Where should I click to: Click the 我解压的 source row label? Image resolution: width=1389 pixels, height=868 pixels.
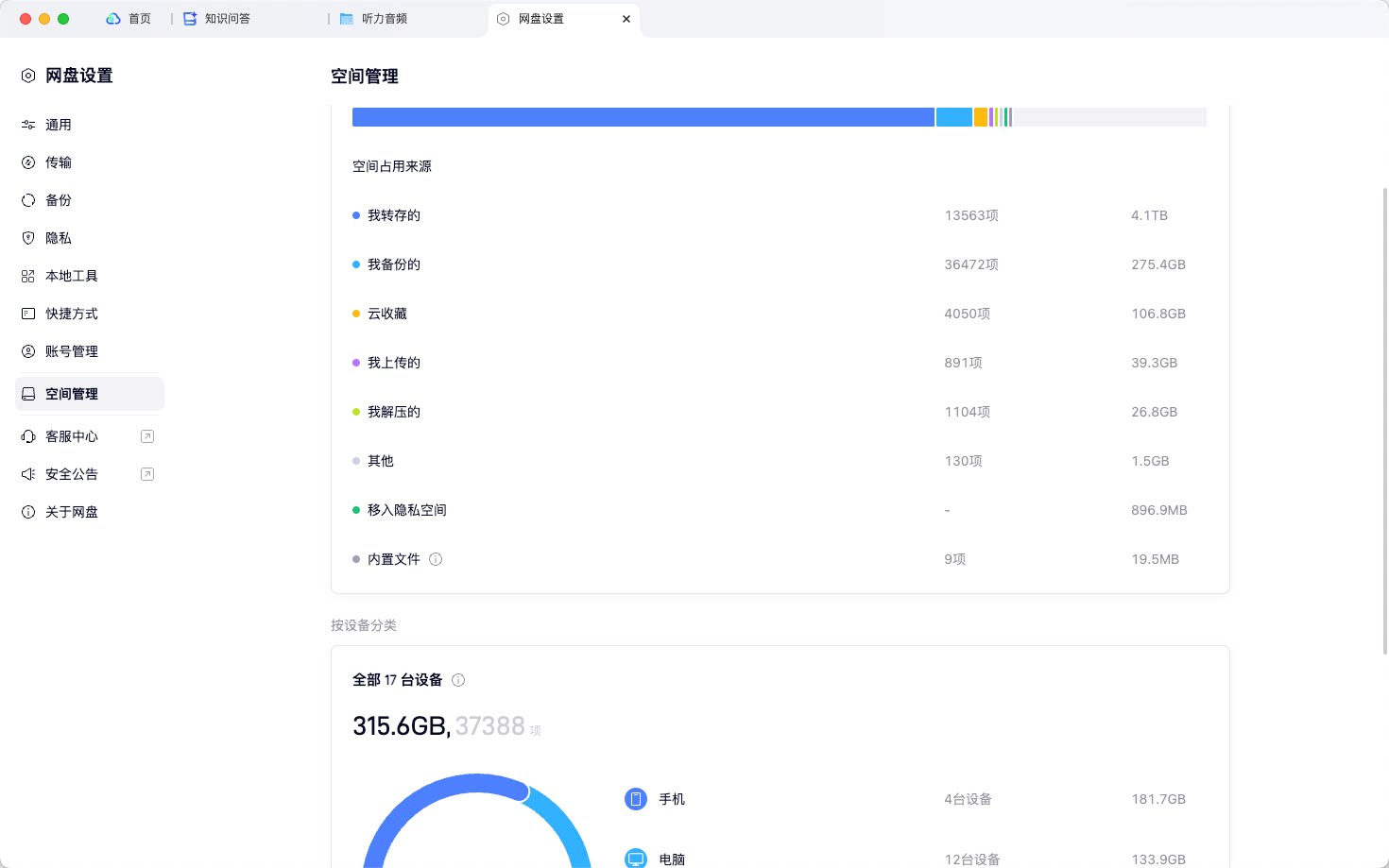(x=394, y=412)
